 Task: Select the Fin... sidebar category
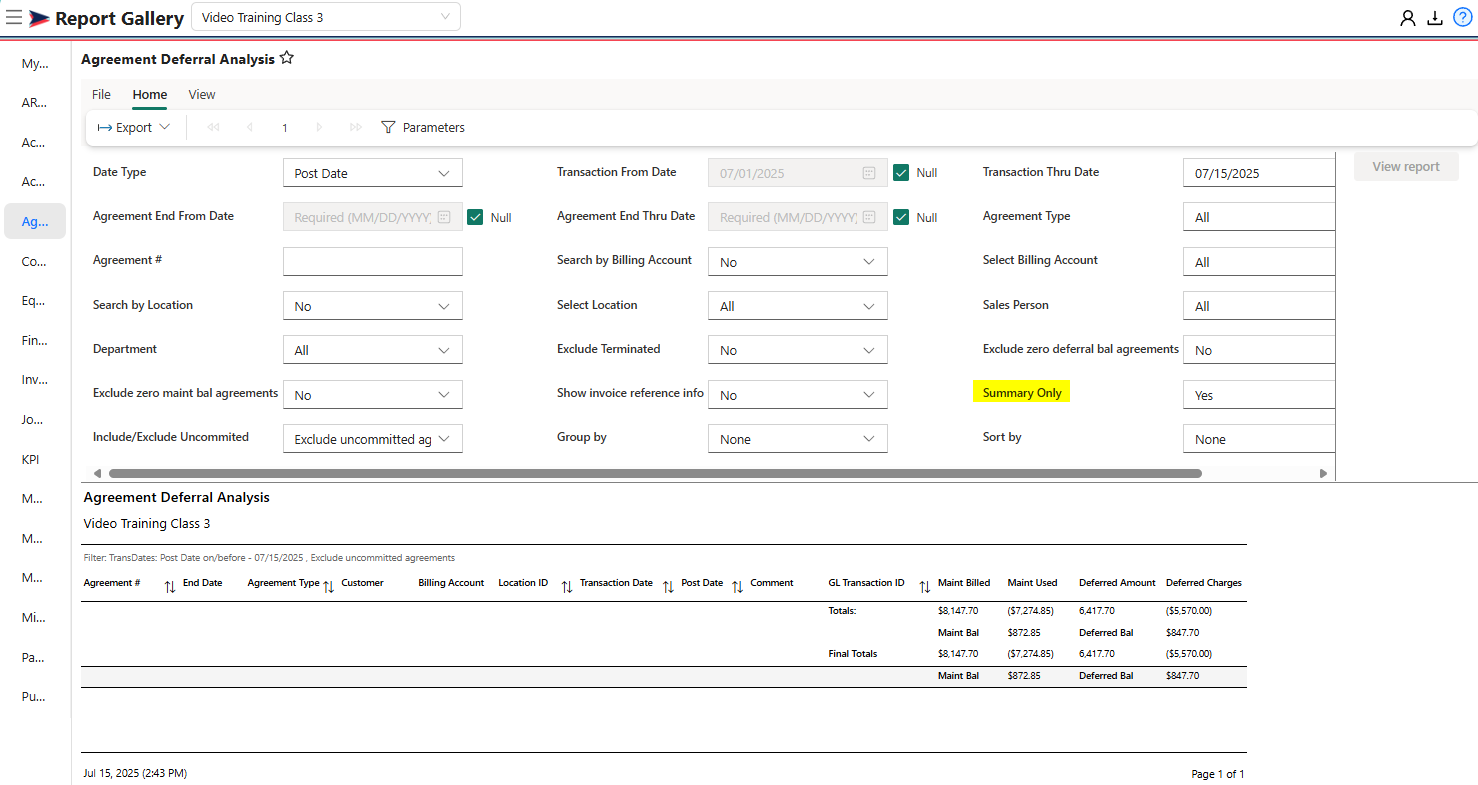pyautogui.click(x=35, y=340)
